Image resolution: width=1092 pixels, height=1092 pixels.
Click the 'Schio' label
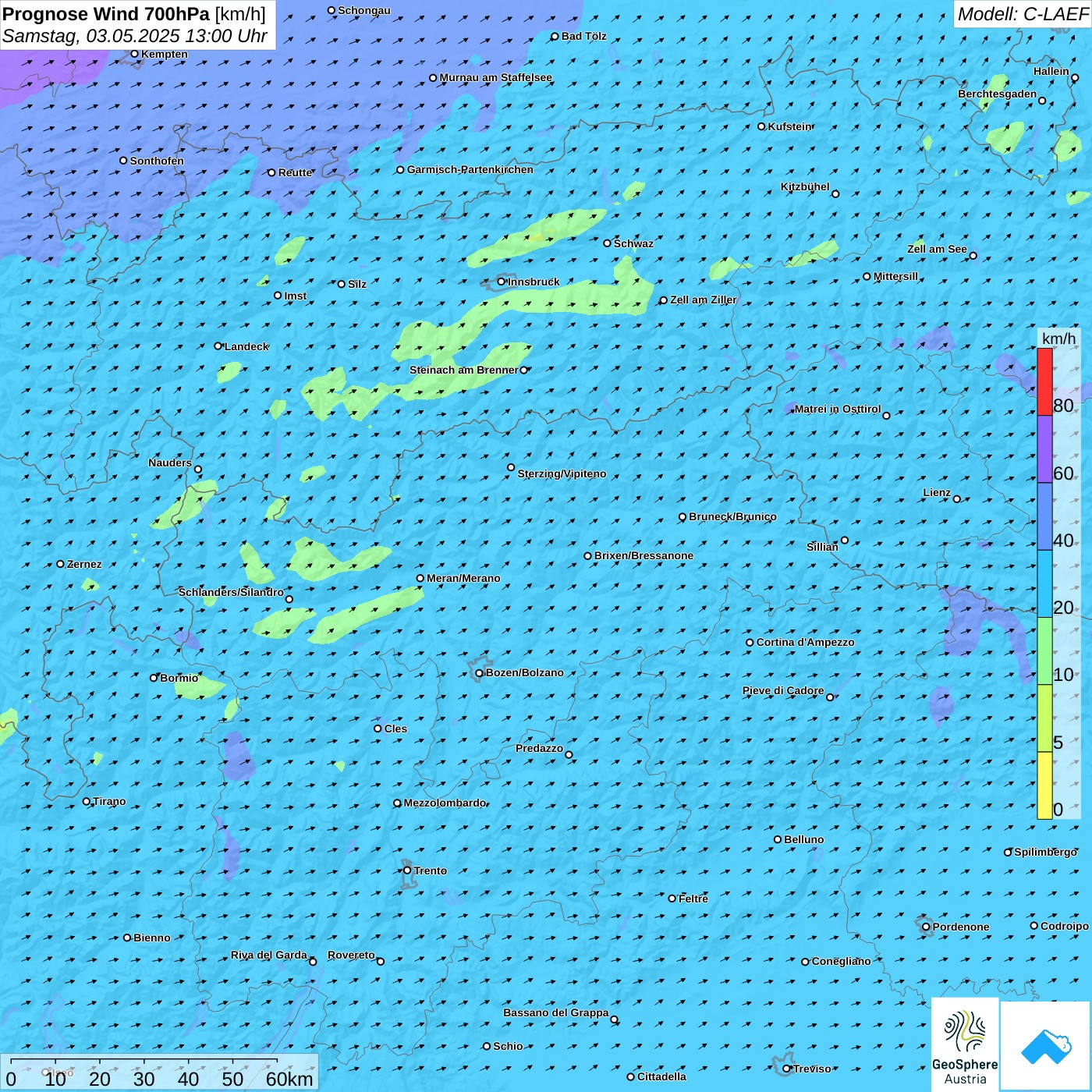[x=508, y=1046]
